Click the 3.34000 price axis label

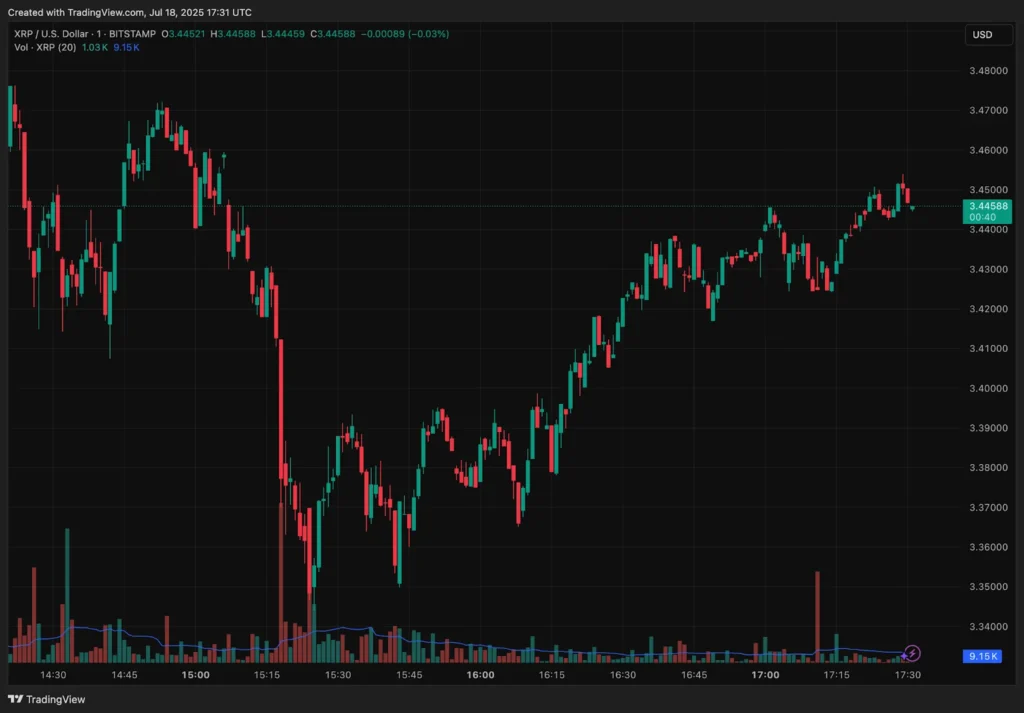tap(988, 626)
